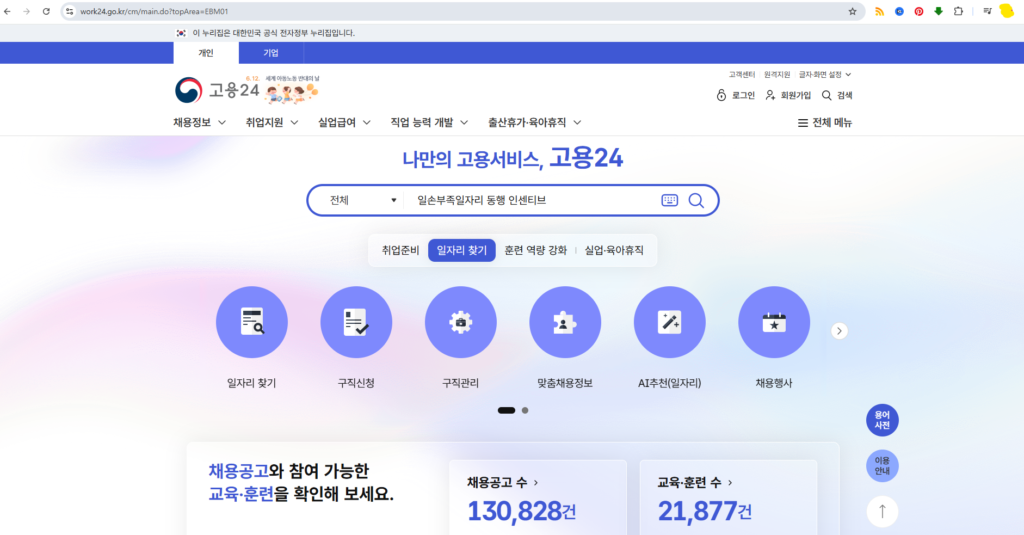Open the 용어사전 floating button
1024x535 pixels.
882,420
